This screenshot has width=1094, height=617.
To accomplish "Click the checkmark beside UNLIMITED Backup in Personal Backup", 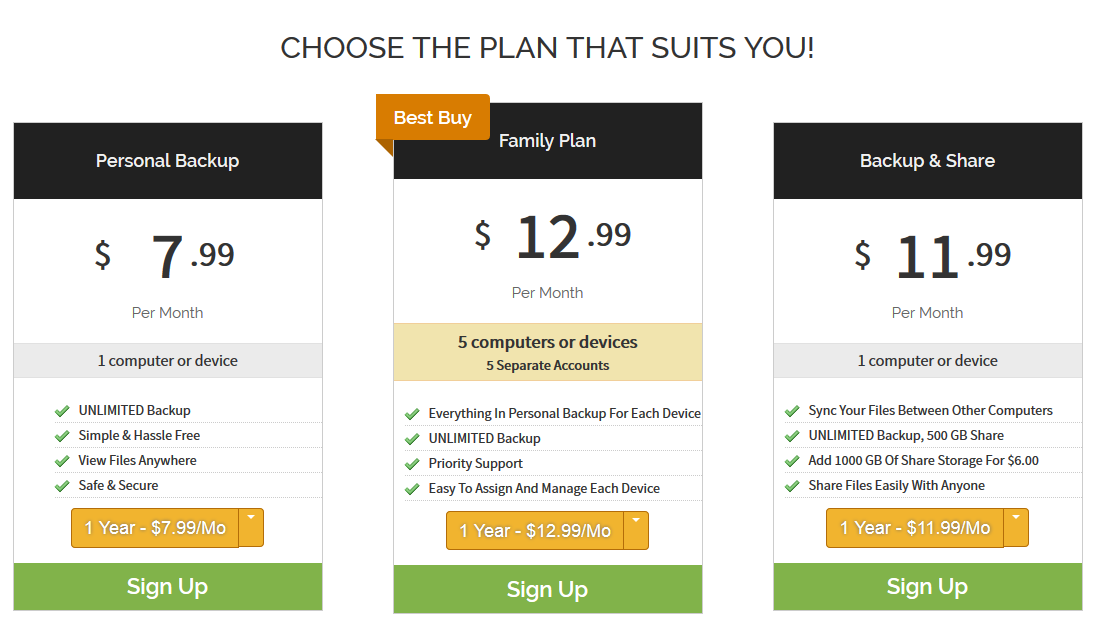I will tap(62, 411).
